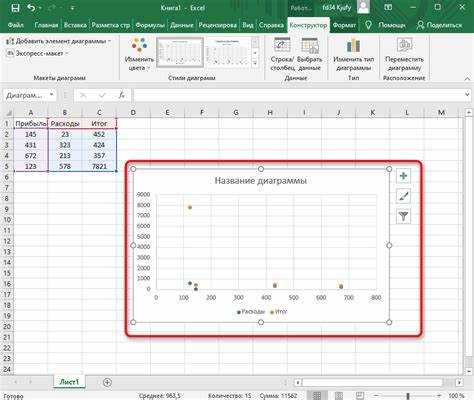Viewport: 474px width, 400px height.
Task: Click Строка/столбец switch icon
Action: pos(282,45)
